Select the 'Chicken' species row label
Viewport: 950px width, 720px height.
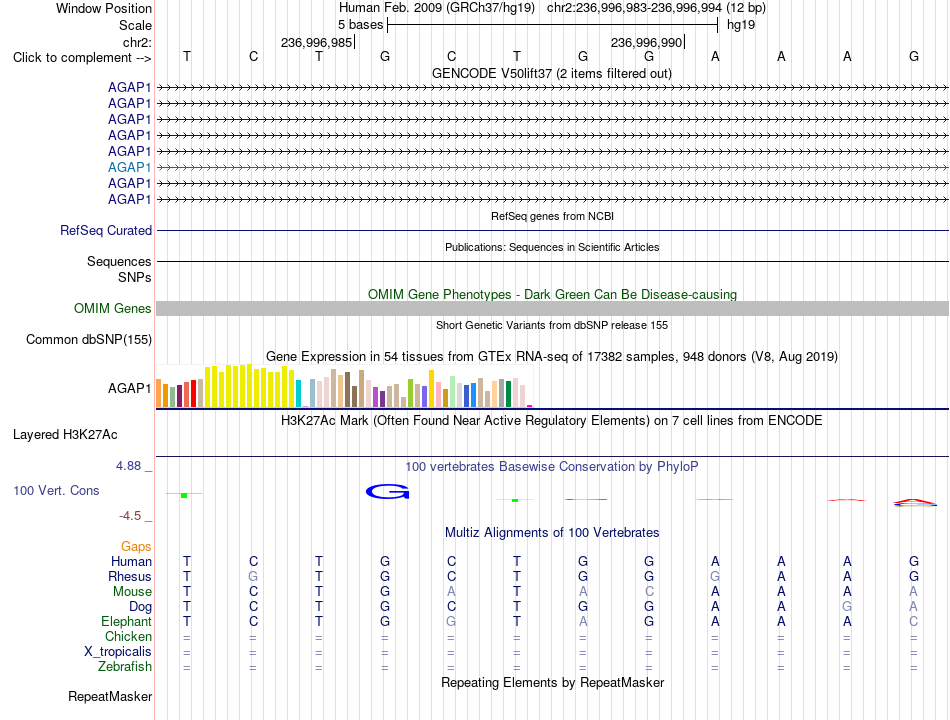(128, 636)
